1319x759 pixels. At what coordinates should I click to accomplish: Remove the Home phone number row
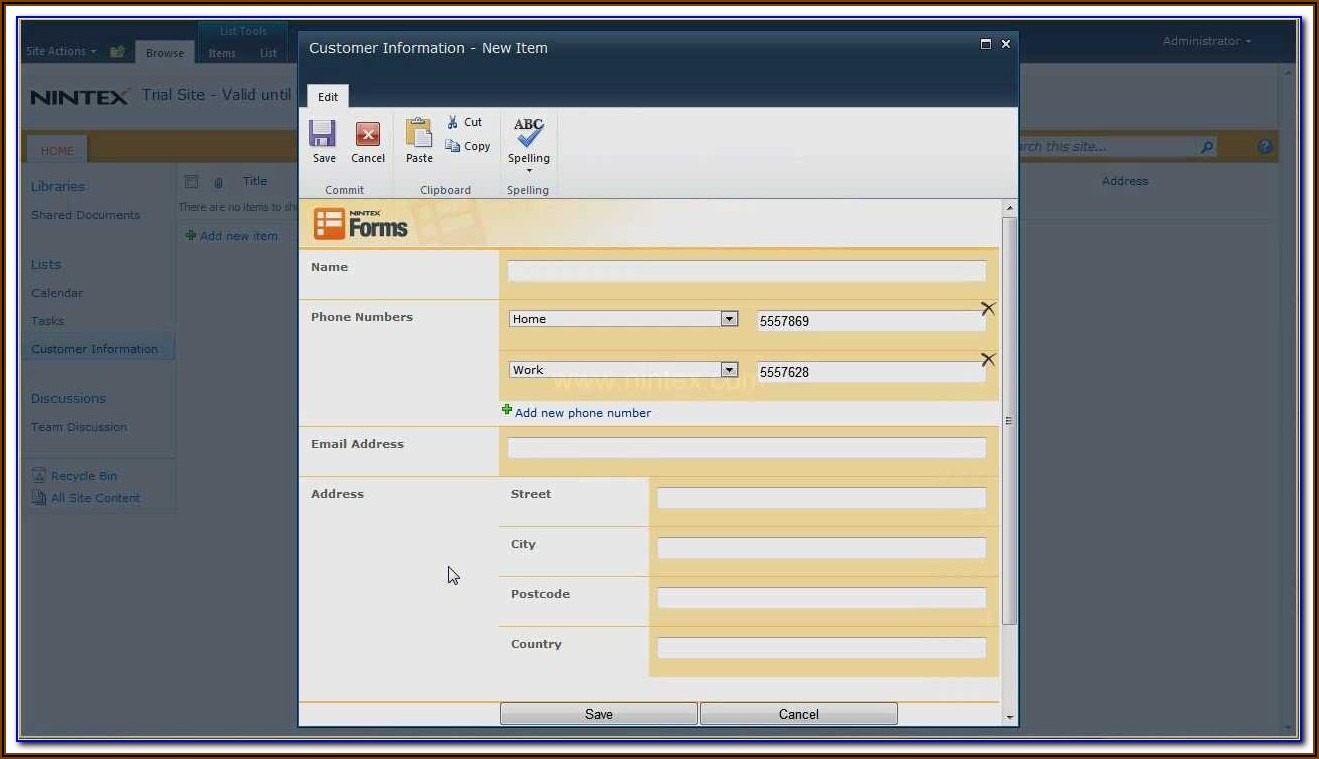point(988,309)
